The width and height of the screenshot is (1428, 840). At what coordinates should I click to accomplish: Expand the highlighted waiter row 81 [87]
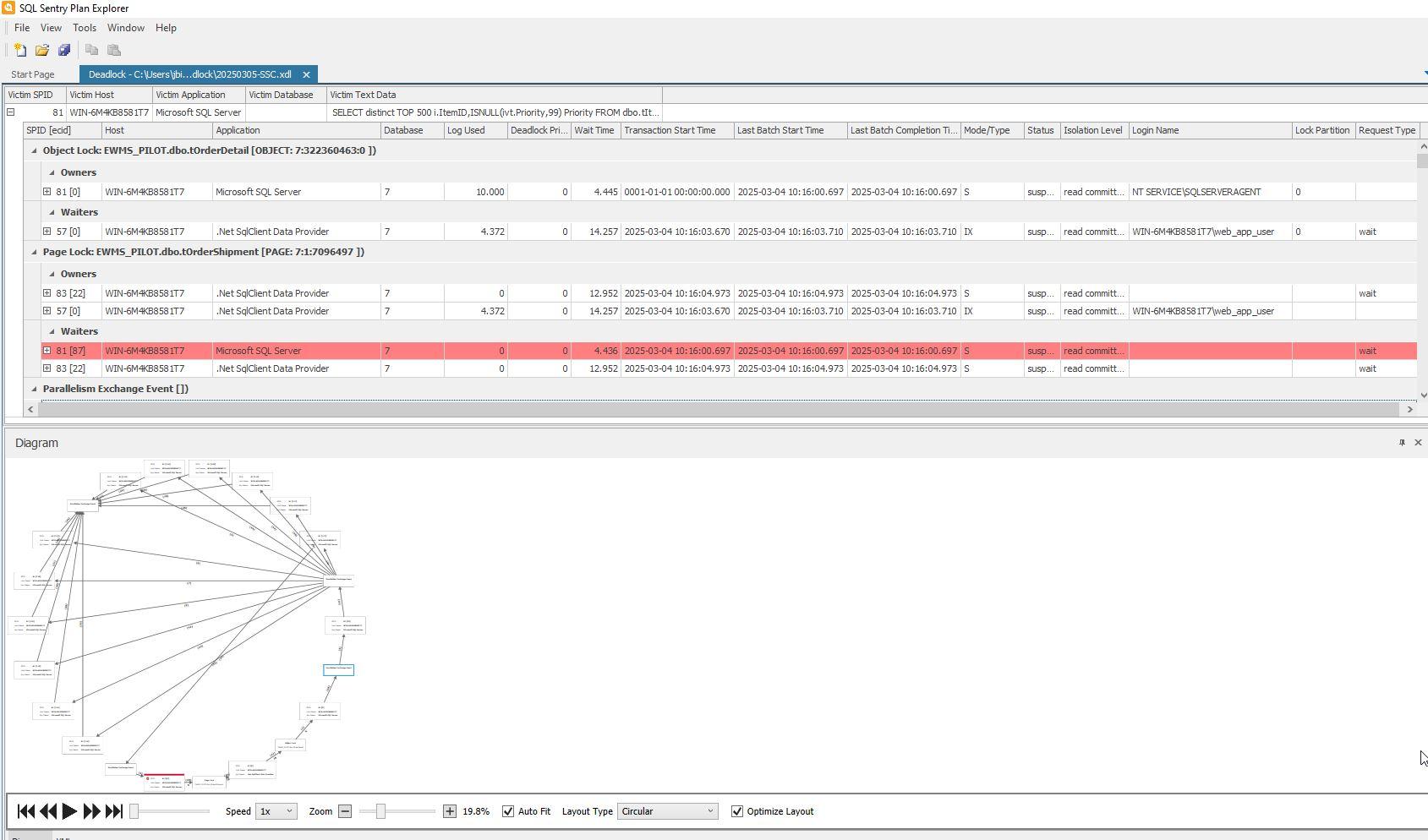pyautogui.click(x=47, y=351)
